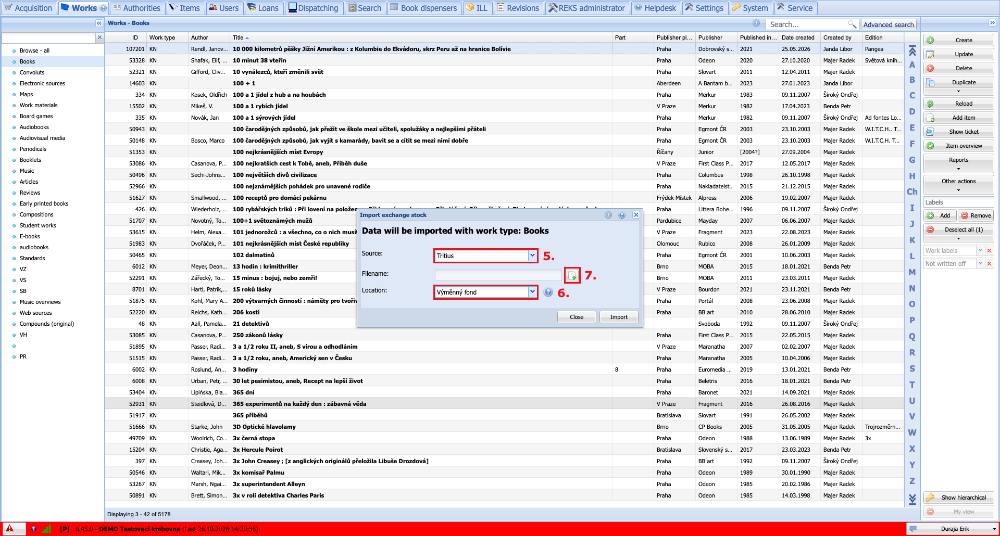The width and height of the screenshot is (1000, 536).
Task: Click the magnifier icon in the Search box
Action: [852, 24]
